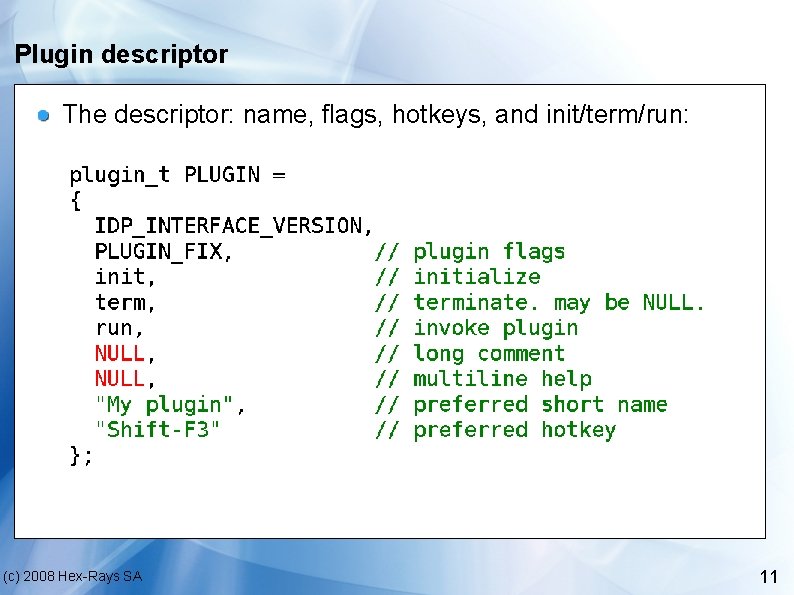The image size is (794, 595).
Task: Click the "(c) 2008 Hex-Rays SA" footer
Action: [72, 576]
